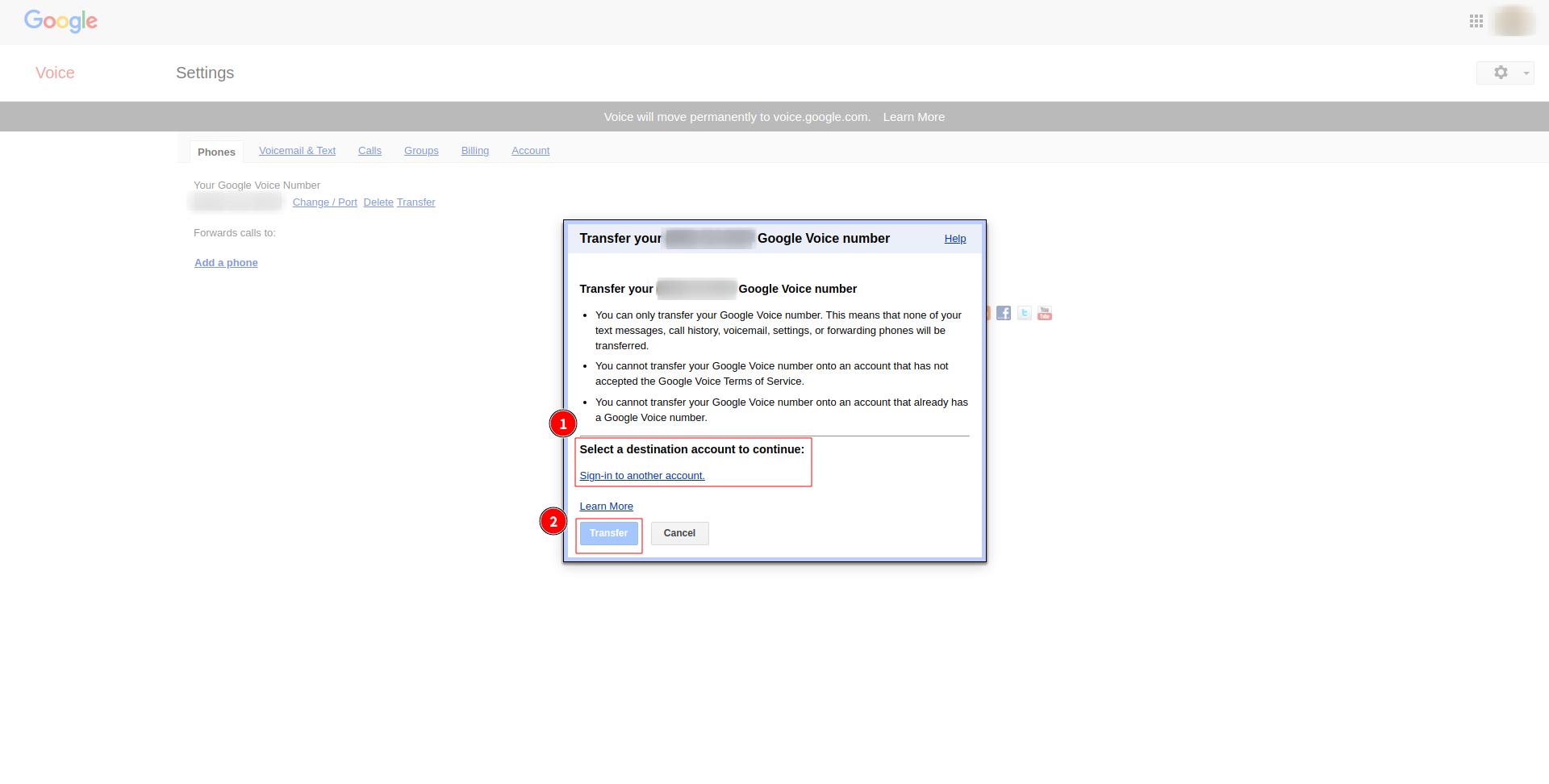
Task: Open the settings gear icon
Action: tap(1501, 73)
